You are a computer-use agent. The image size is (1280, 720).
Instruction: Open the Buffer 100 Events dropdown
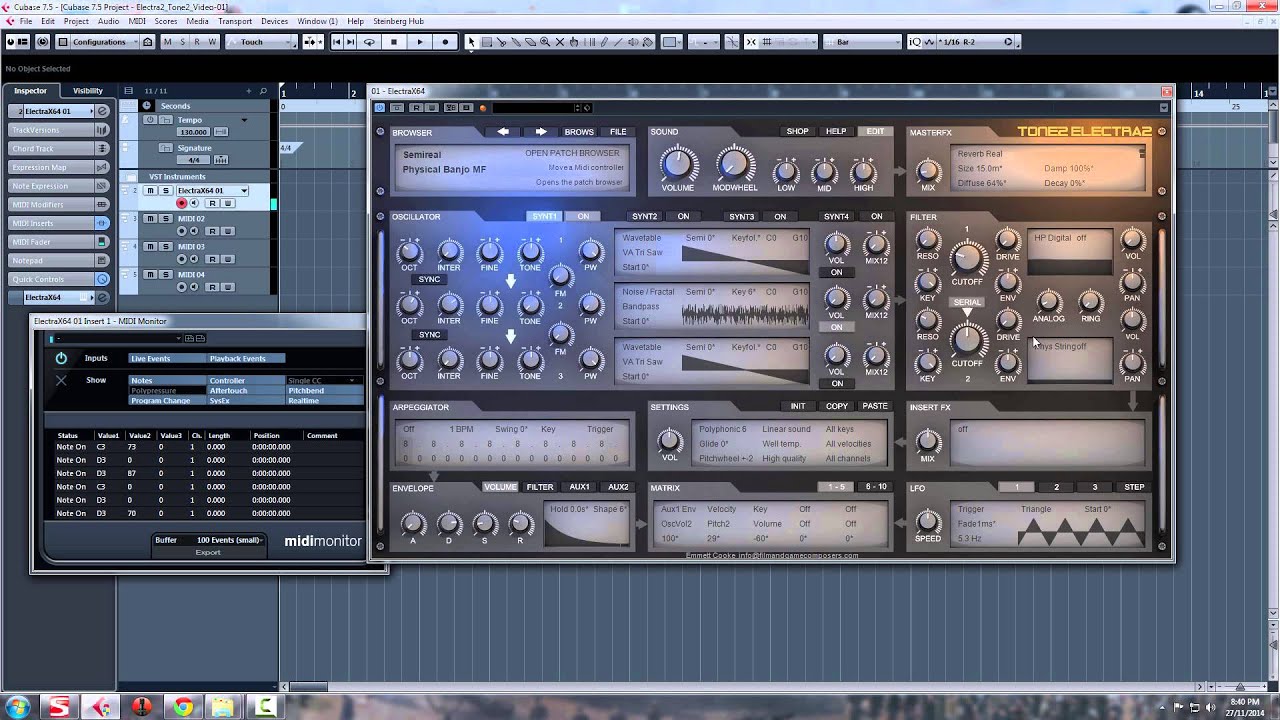point(230,540)
